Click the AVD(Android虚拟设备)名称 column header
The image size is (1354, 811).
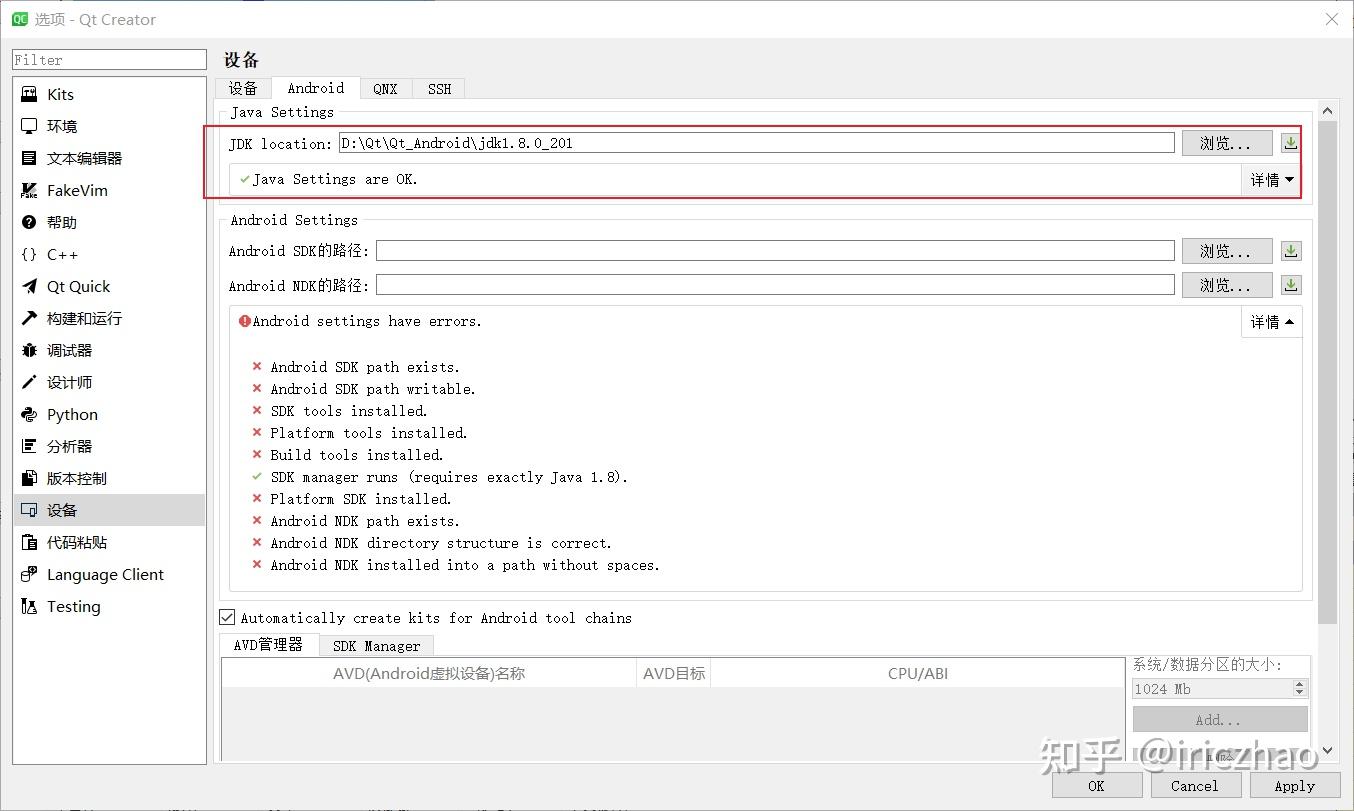pos(429,674)
